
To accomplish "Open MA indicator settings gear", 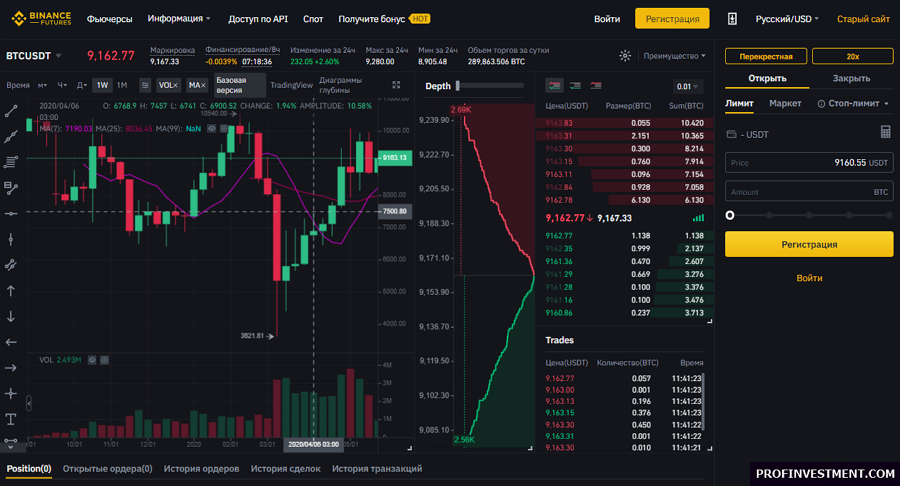I will (x=223, y=129).
